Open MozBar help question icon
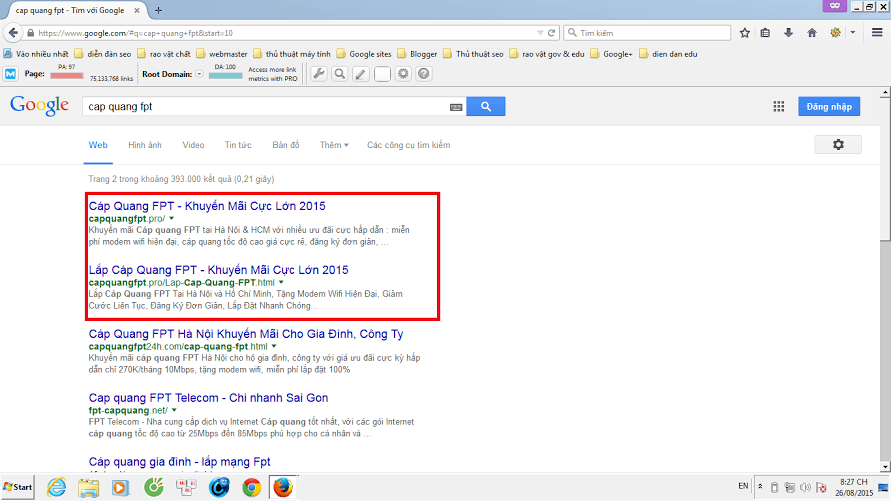This screenshot has height=501, width=891. tap(423, 74)
